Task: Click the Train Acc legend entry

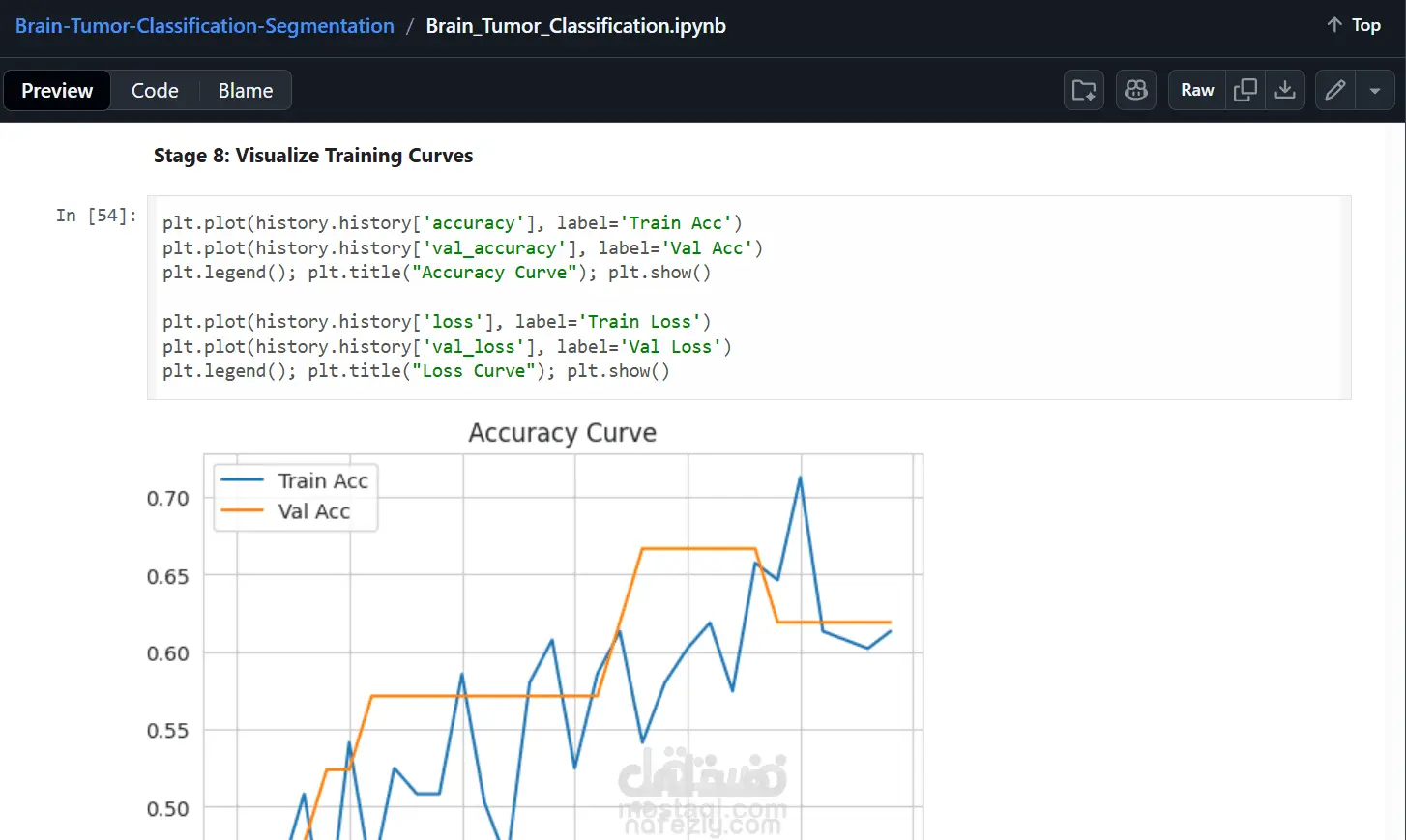Action: 295,480
